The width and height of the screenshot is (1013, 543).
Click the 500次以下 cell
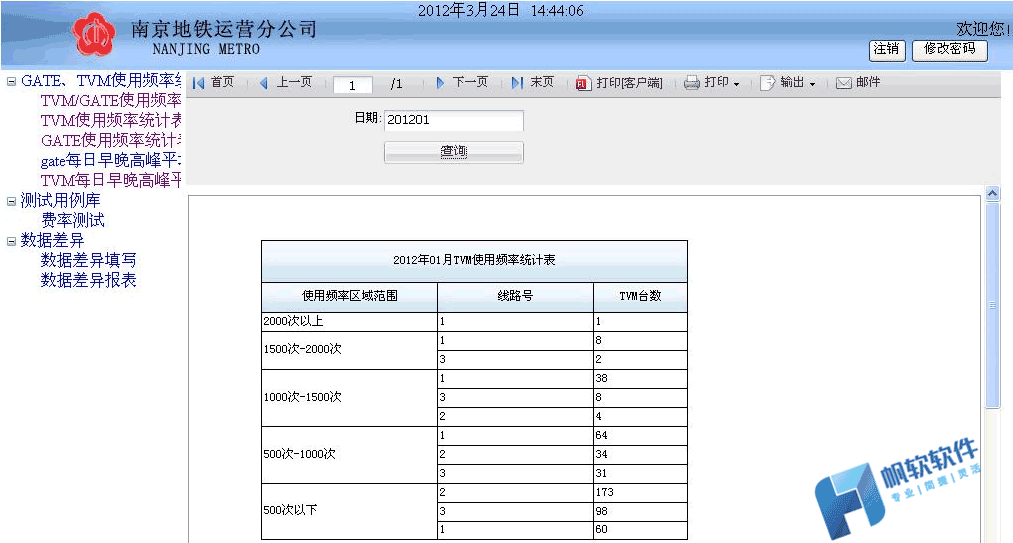tap(350, 511)
